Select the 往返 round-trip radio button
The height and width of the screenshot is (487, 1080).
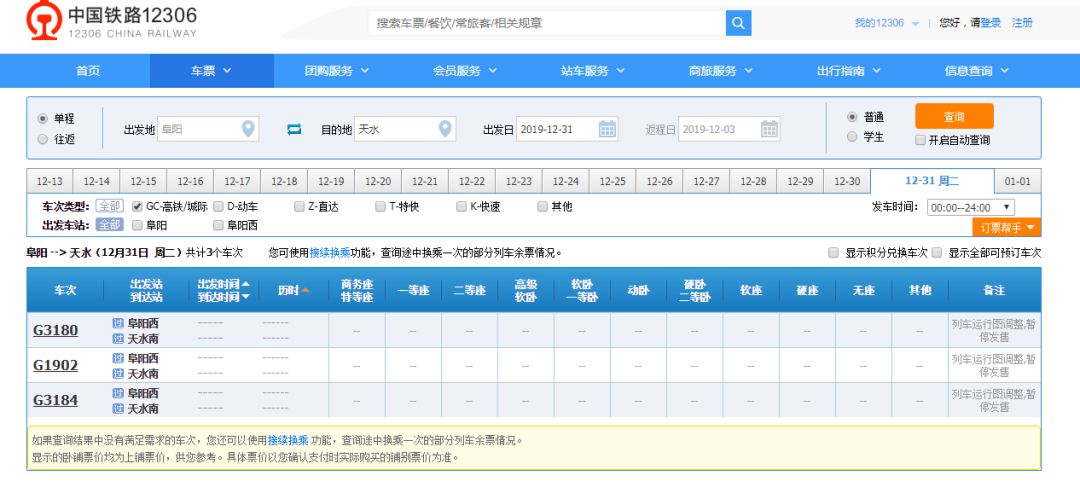(43, 139)
